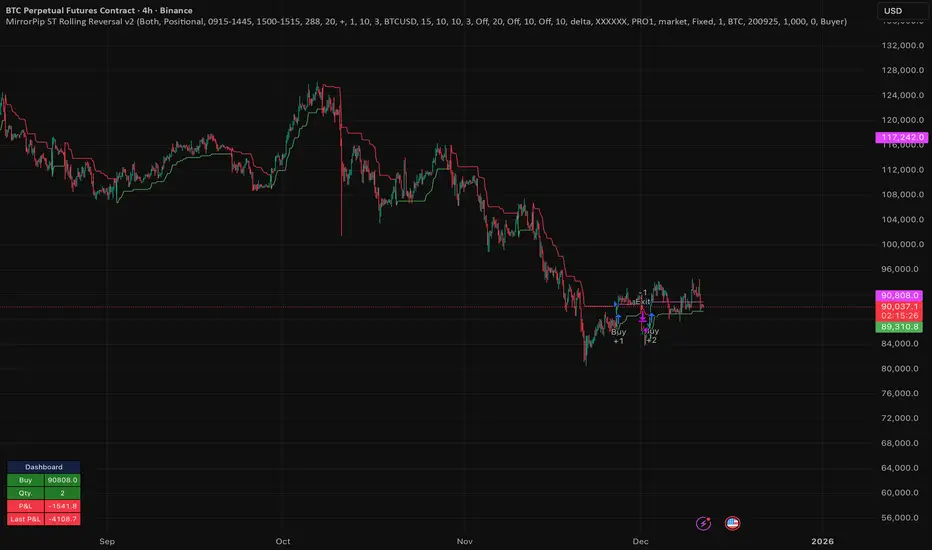Screen dimensions: 932x550
Task: Click the Sep label on time axis
Action: coord(107,541)
